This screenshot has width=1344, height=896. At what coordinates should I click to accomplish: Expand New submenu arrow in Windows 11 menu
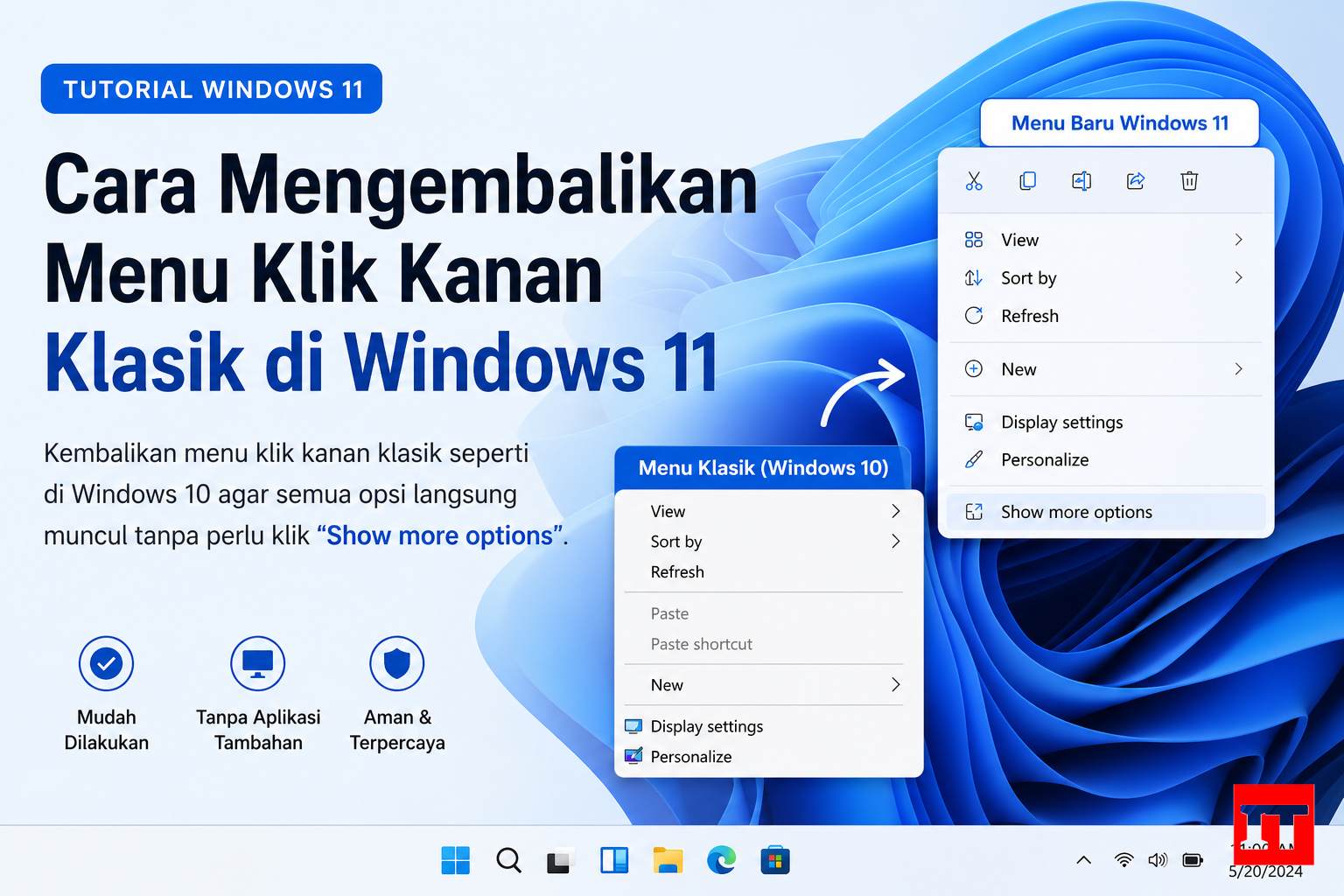tap(1238, 368)
